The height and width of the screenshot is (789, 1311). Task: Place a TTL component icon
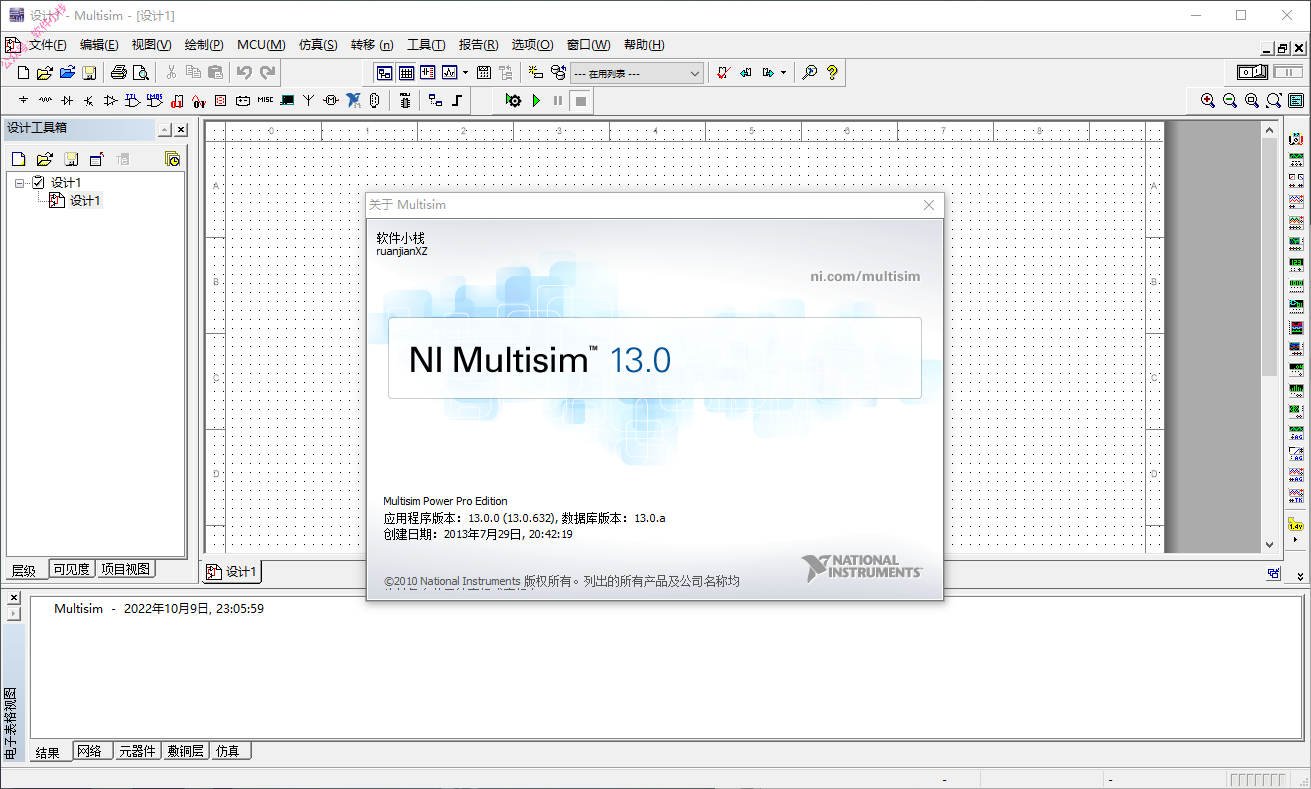(x=133, y=100)
